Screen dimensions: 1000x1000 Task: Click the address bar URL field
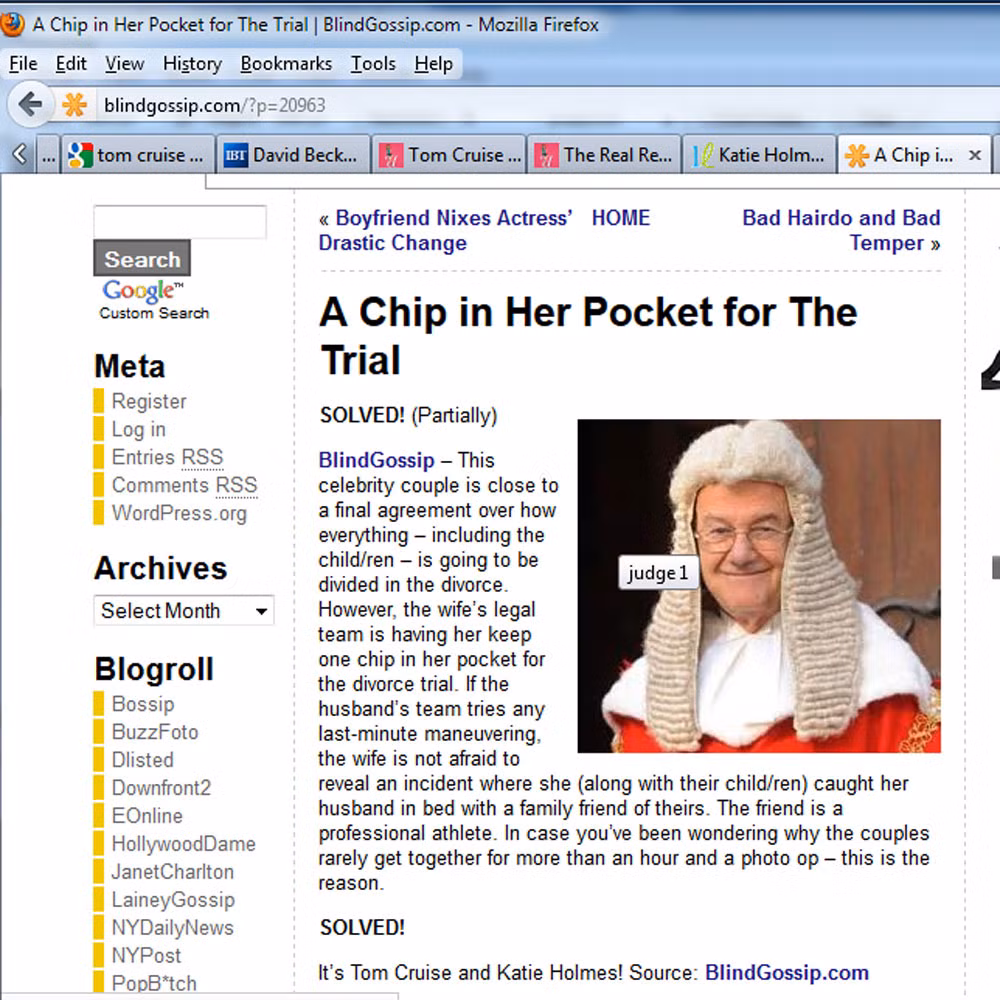tap(548, 105)
